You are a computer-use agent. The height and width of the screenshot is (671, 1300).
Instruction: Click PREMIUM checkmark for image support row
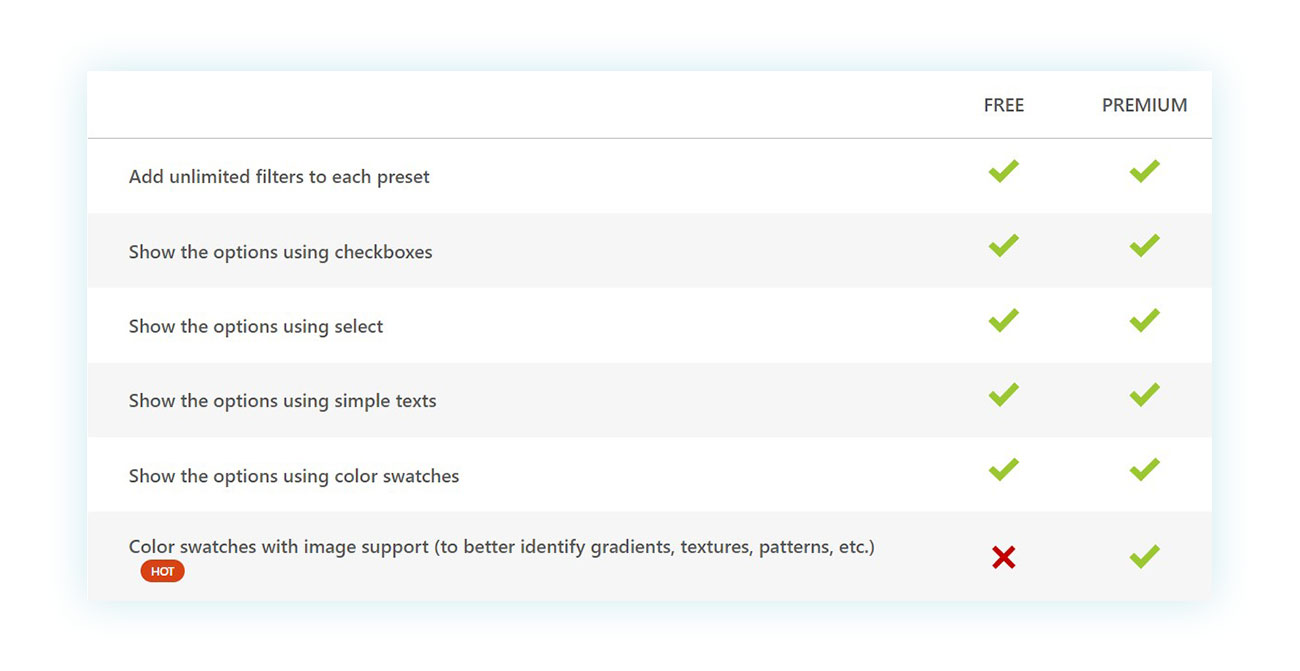point(1144,556)
